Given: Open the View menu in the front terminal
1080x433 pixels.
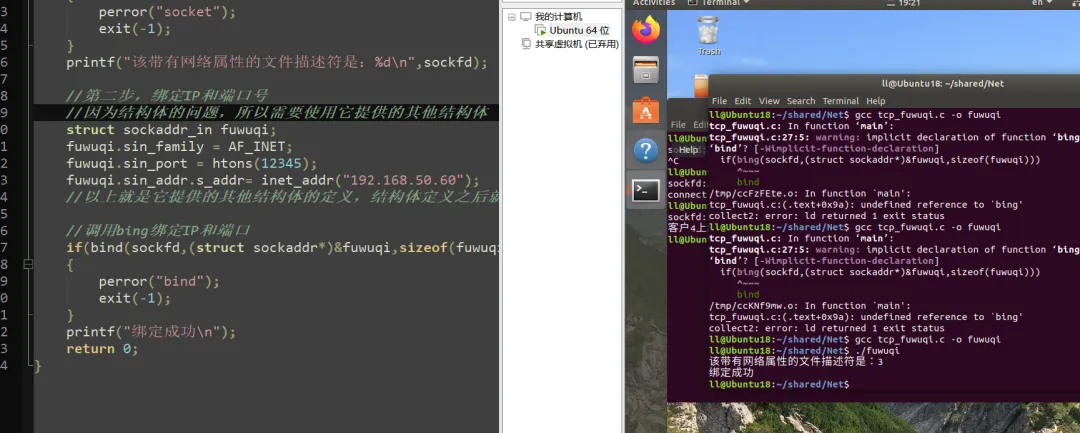Looking at the screenshot, I should click(x=769, y=101).
